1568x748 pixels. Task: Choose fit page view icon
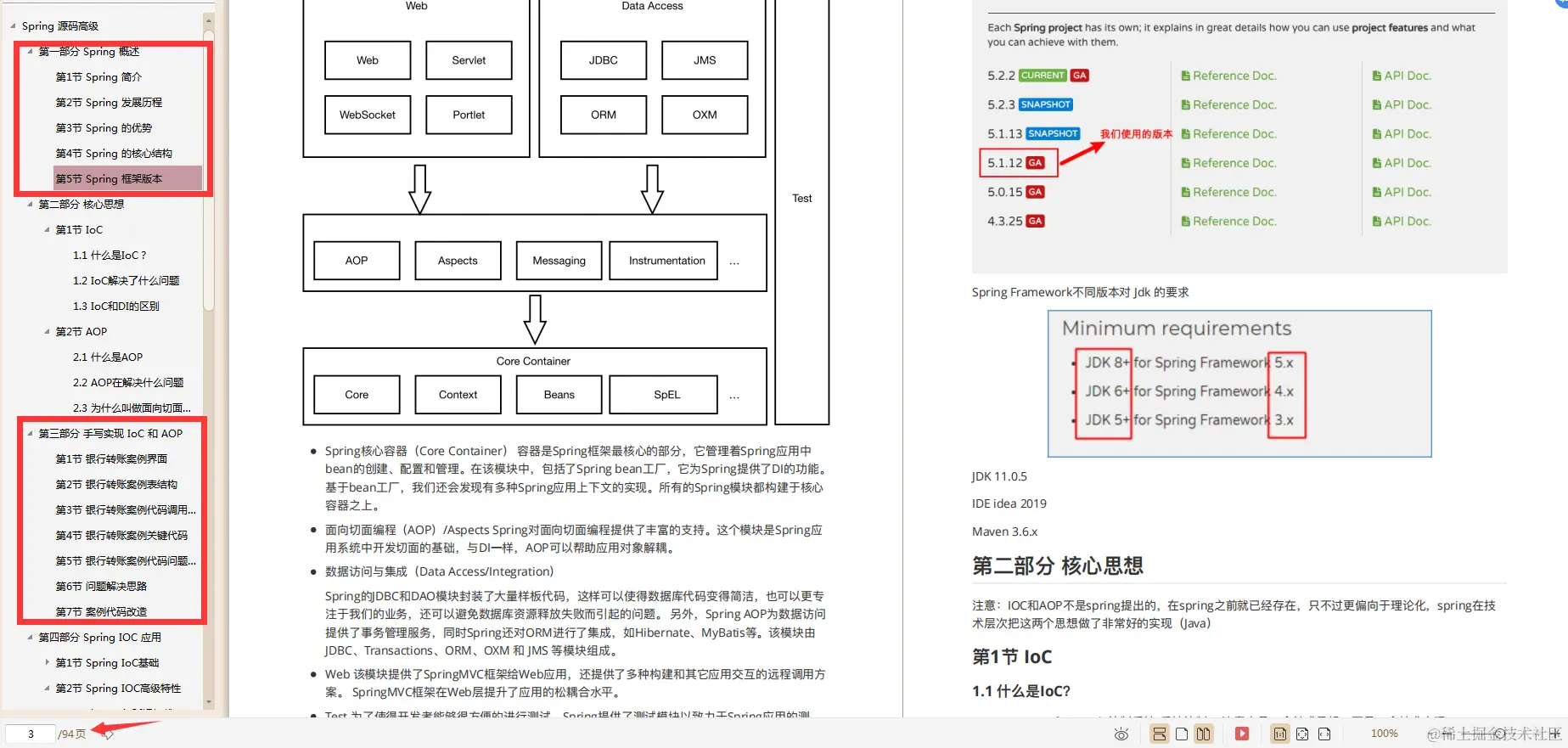[1302, 734]
